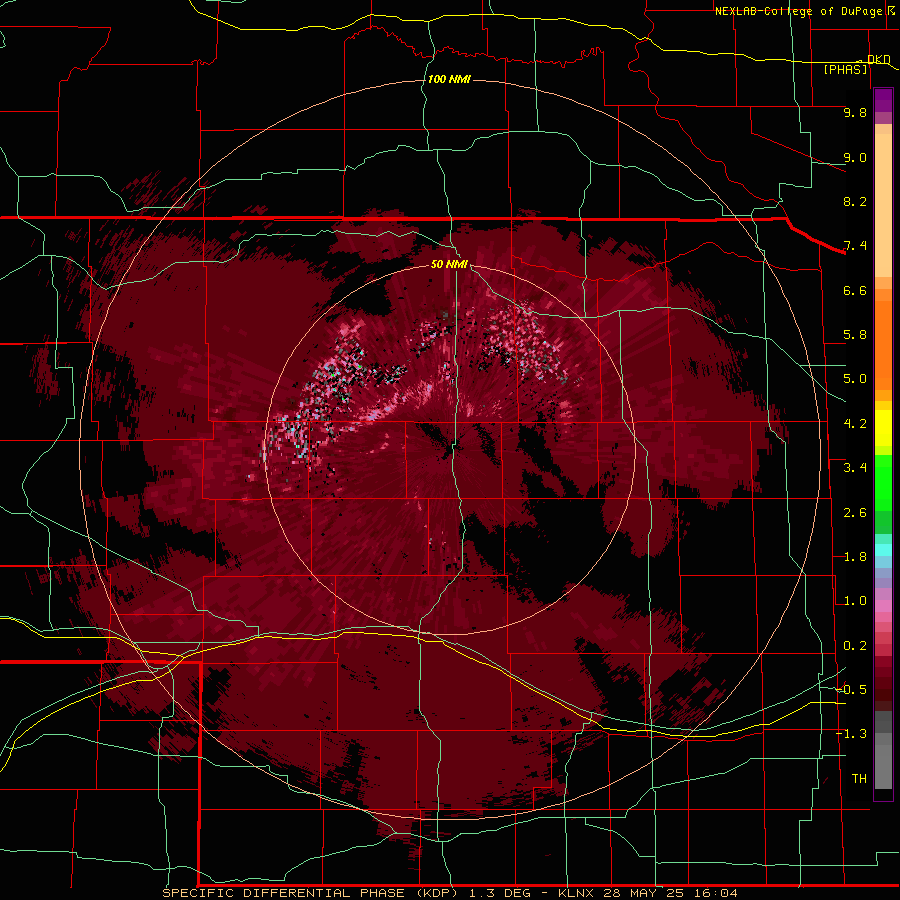The width and height of the screenshot is (900, 900).
Task: Click the 9.8 value on color scale
Action: pyautogui.click(x=855, y=112)
